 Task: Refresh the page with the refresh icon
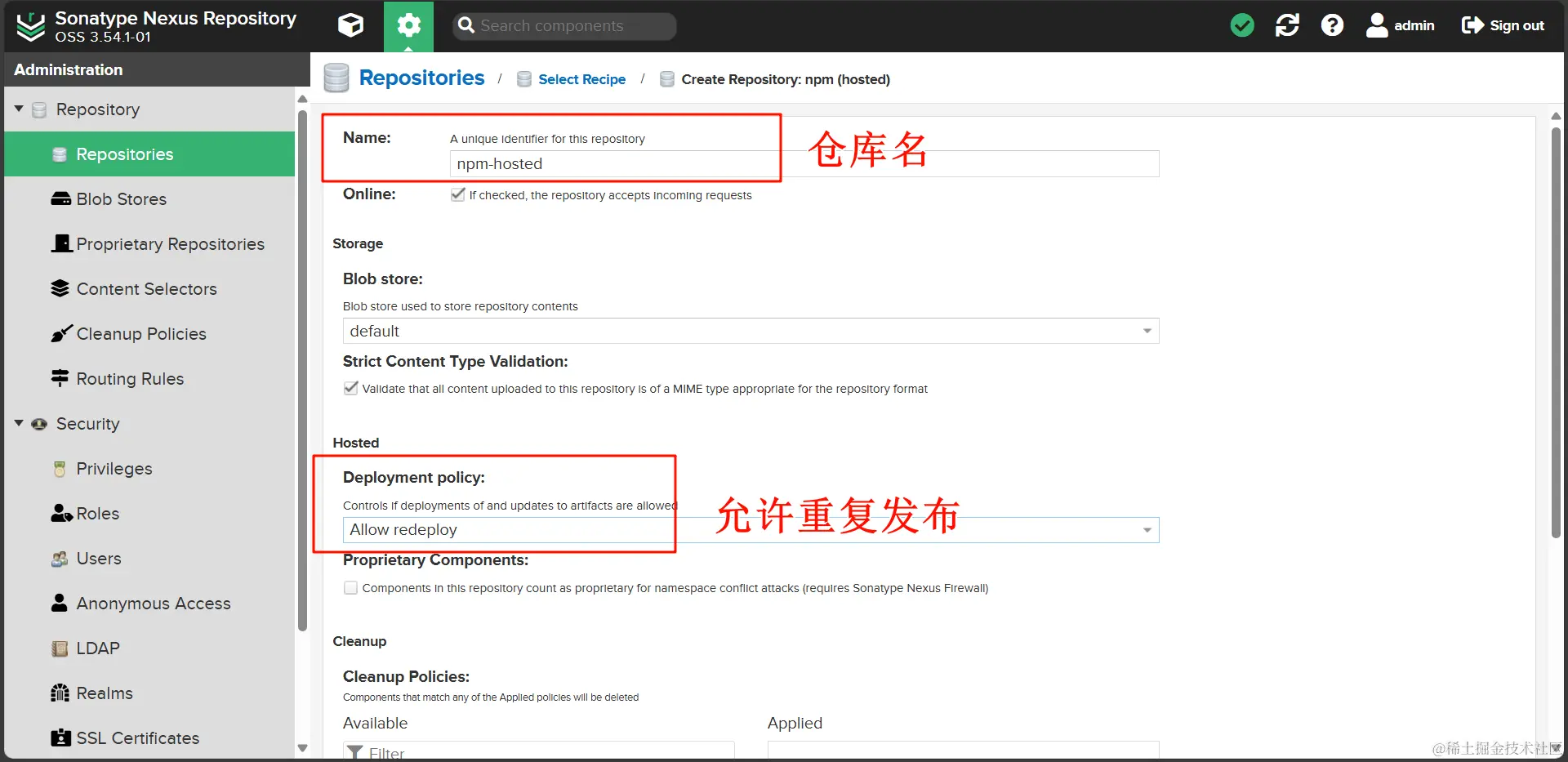coord(1287,26)
